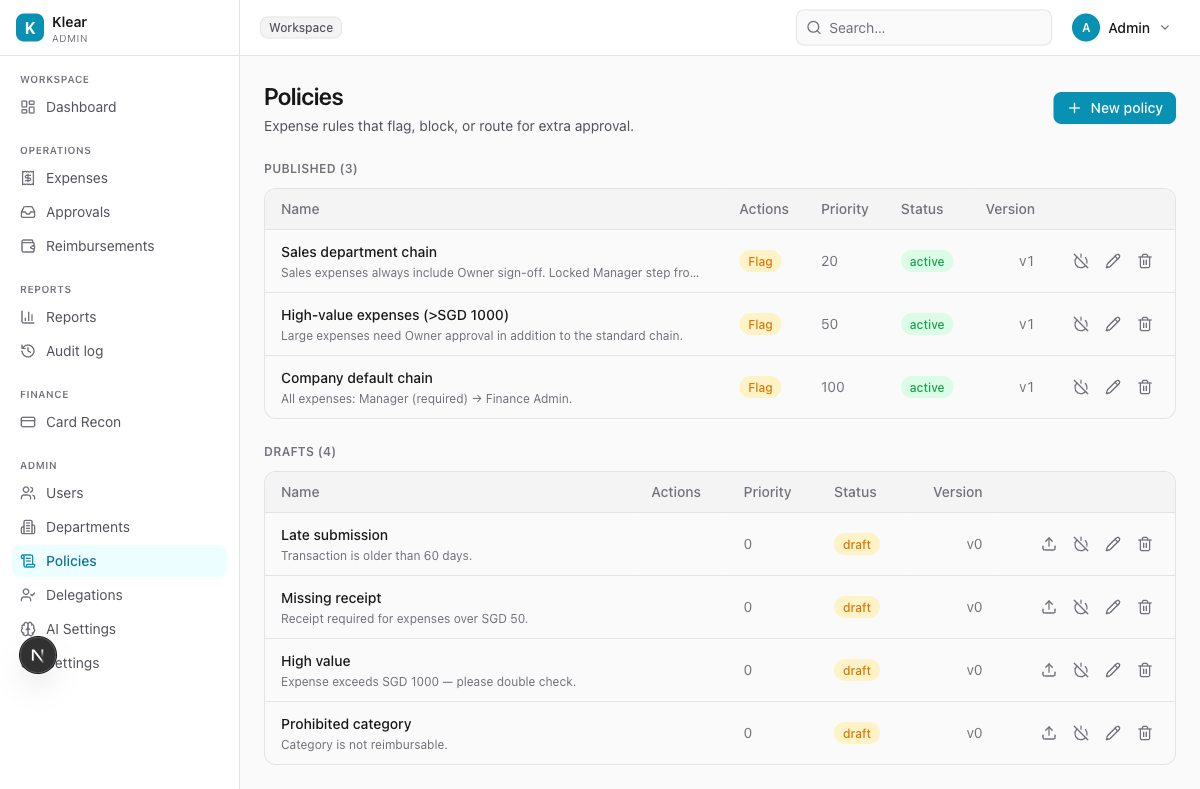Screen dimensions: 1200x789
Task: Open Audit log in sidebar
Action: coord(120,351)
